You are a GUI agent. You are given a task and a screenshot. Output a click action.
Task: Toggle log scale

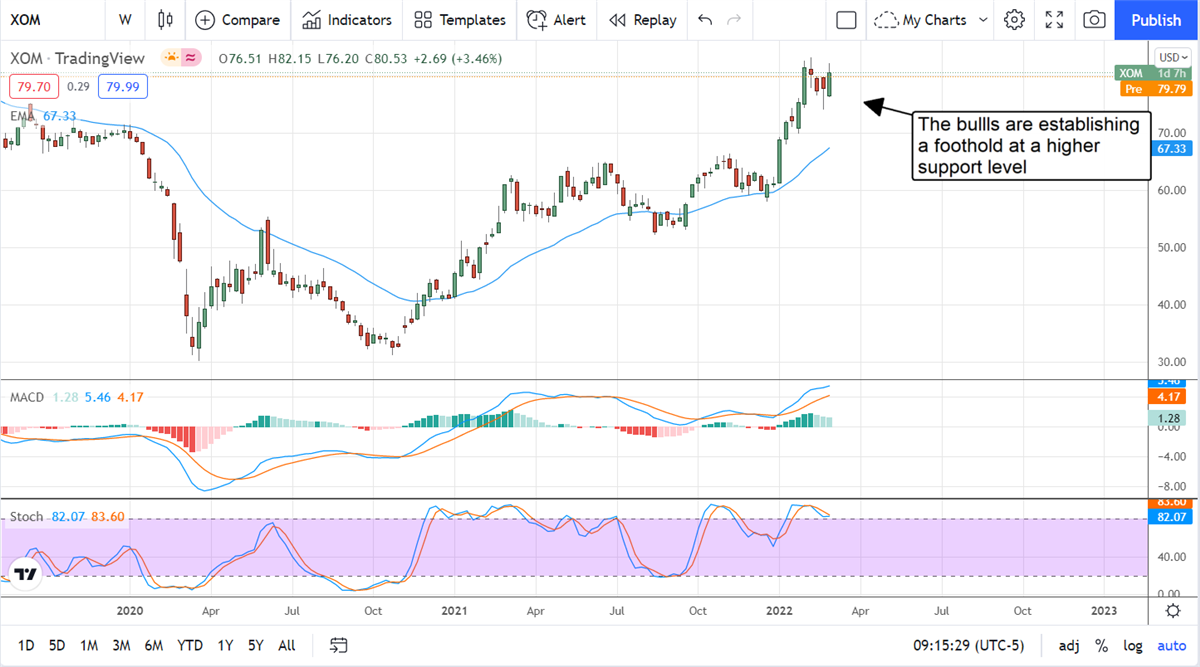click(1133, 645)
